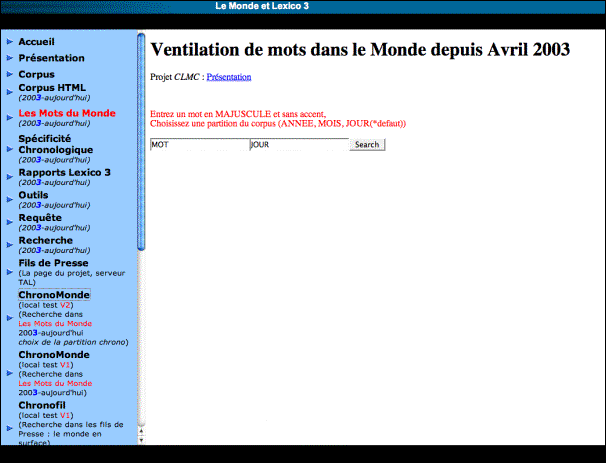Click the arrow icon beside ChronoMonde V2
The width and height of the screenshot is (606, 463).
pos(10,318)
